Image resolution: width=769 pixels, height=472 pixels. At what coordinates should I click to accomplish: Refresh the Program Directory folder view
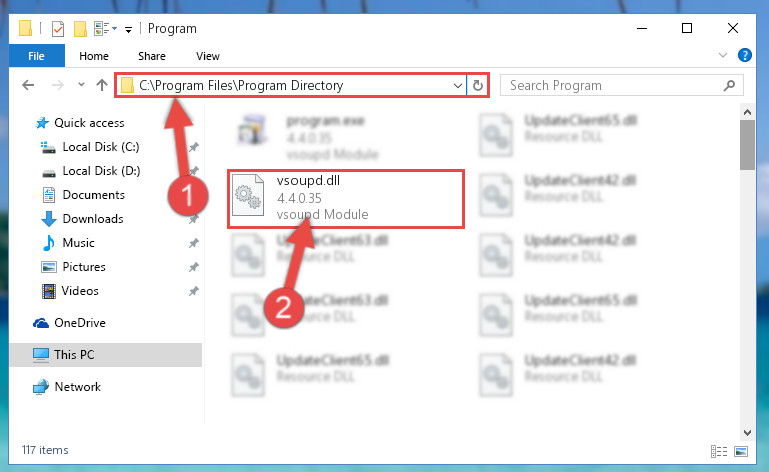(x=478, y=86)
